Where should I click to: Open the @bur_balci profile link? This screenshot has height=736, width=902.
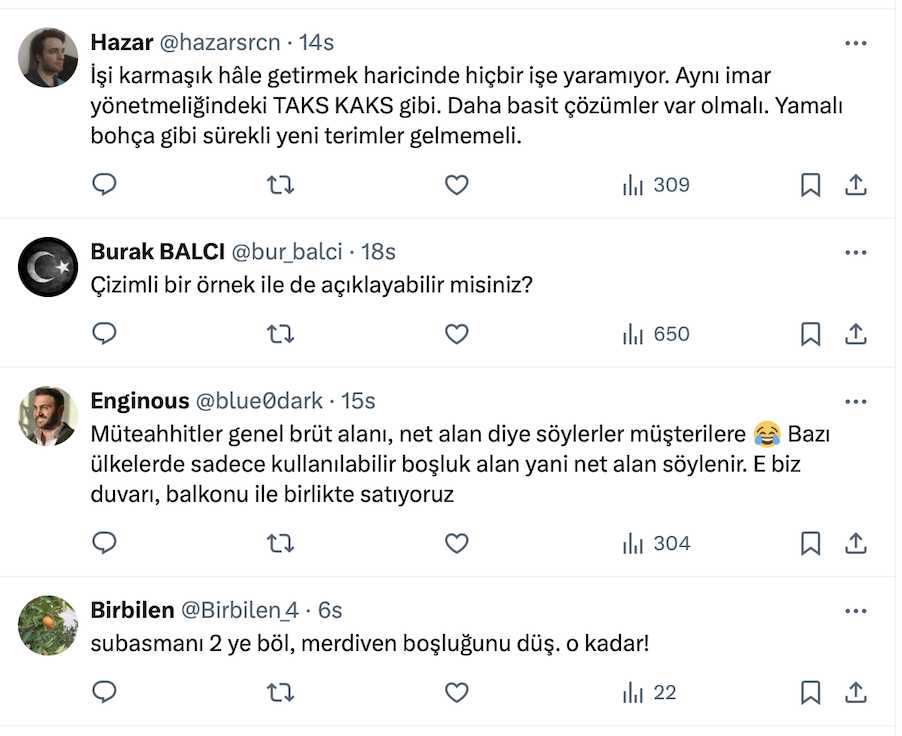(287, 252)
